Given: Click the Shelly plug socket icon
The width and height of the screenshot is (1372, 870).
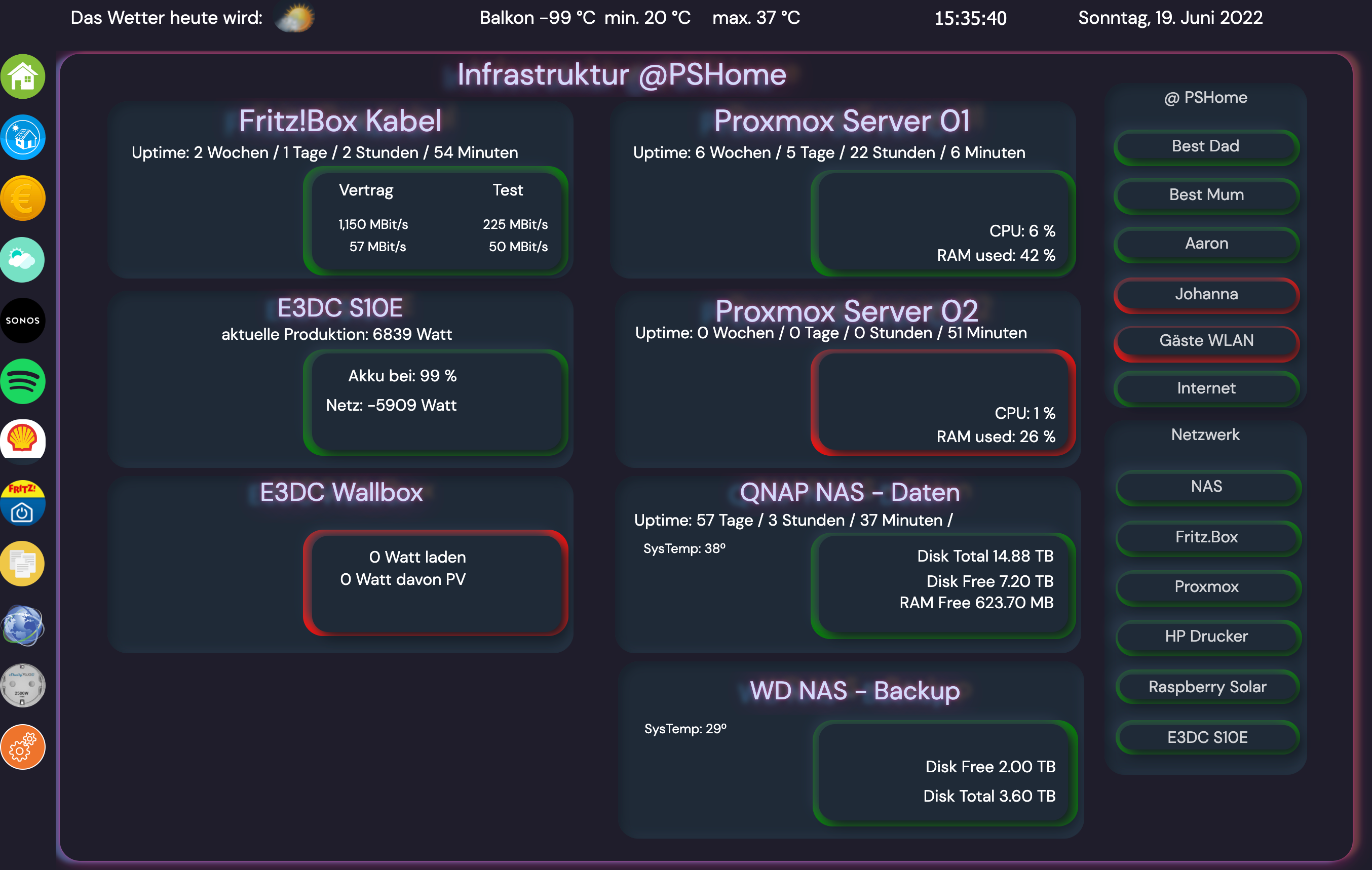Looking at the screenshot, I should point(23,685).
